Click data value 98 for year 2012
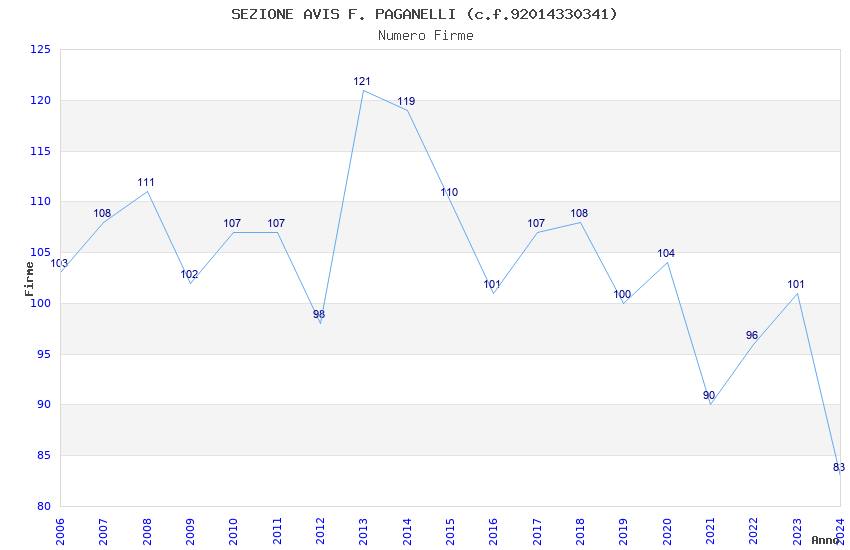 [x=319, y=314]
